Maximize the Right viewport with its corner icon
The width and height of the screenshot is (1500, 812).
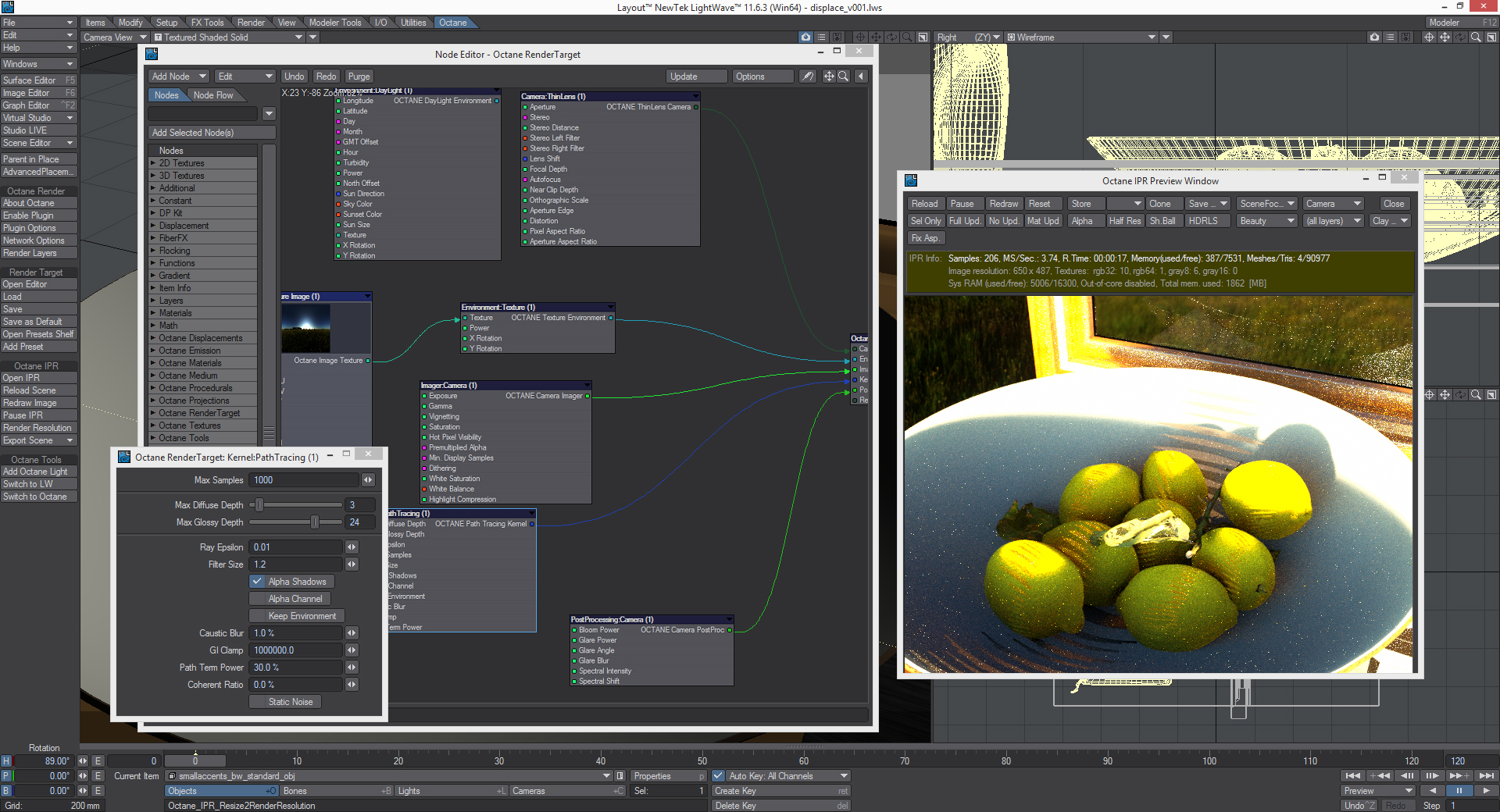click(x=1491, y=37)
